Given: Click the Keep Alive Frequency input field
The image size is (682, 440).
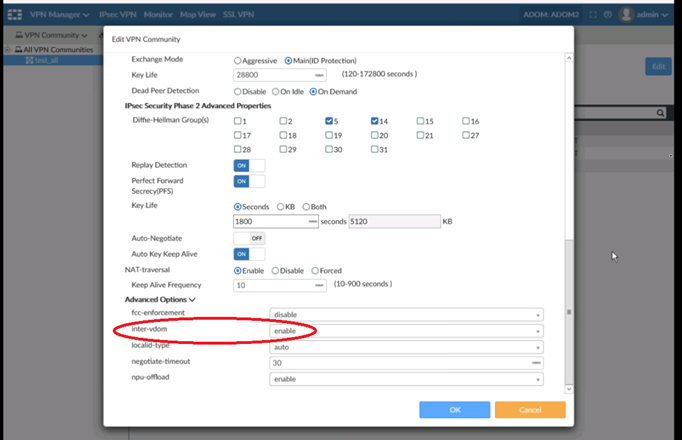Looking at the screenshot, I should [x=279, y=285].
